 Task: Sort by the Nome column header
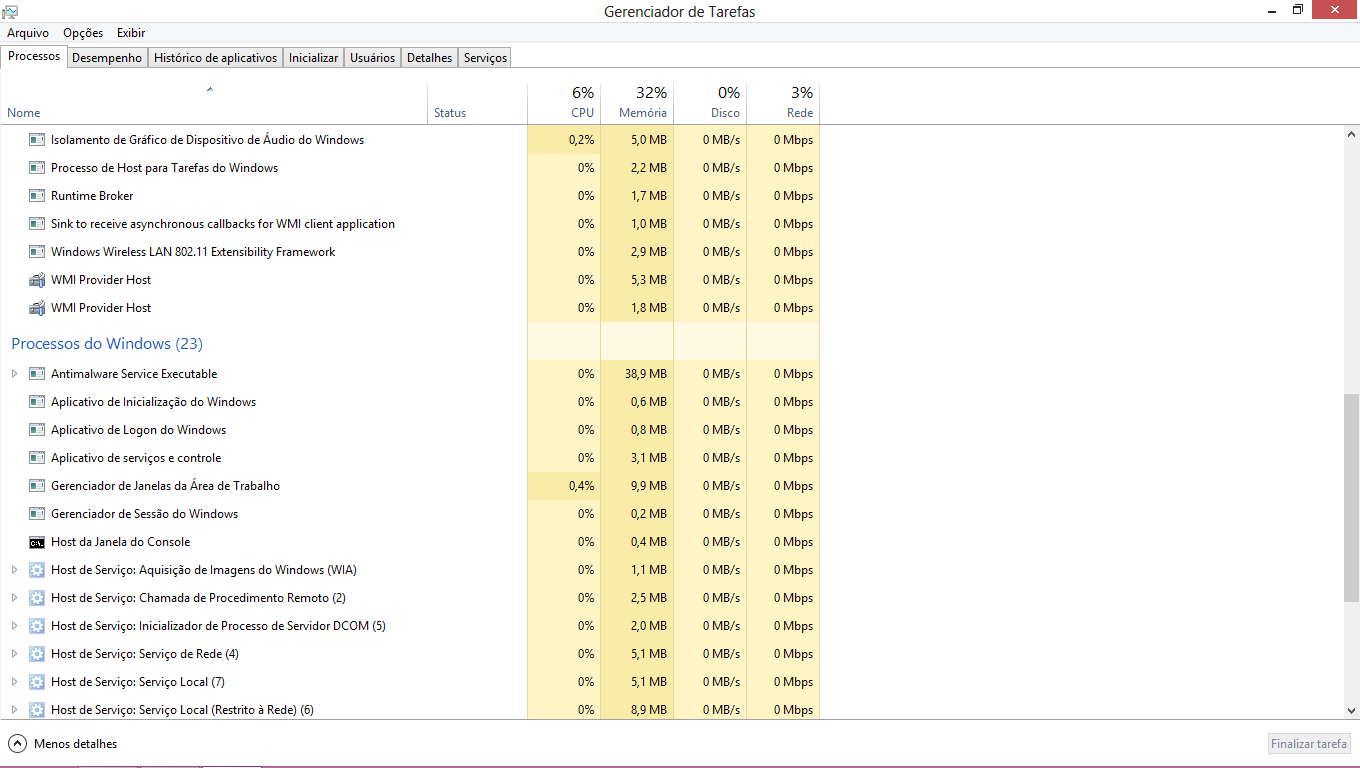click(x=214, y=102)
